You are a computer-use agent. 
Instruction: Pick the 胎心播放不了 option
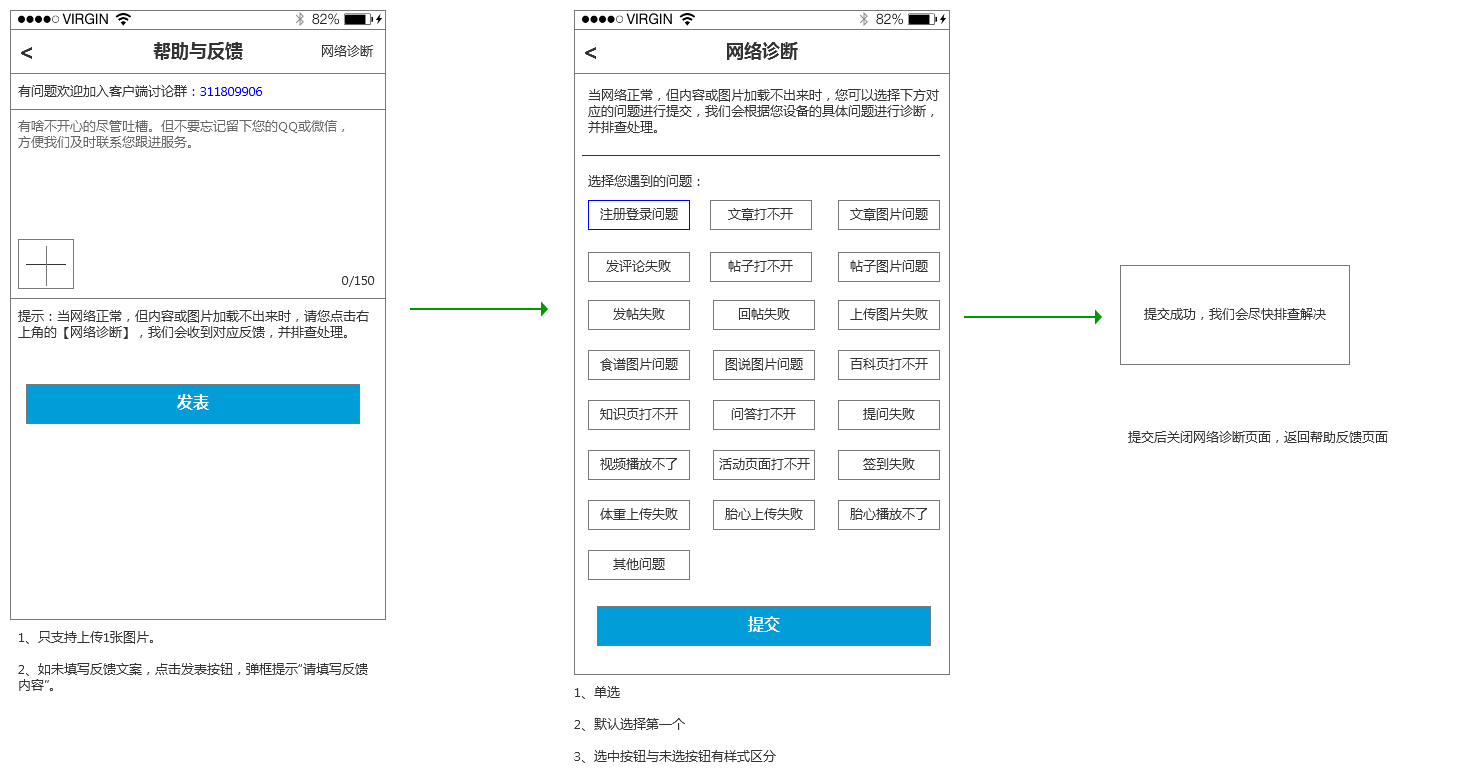888,515
